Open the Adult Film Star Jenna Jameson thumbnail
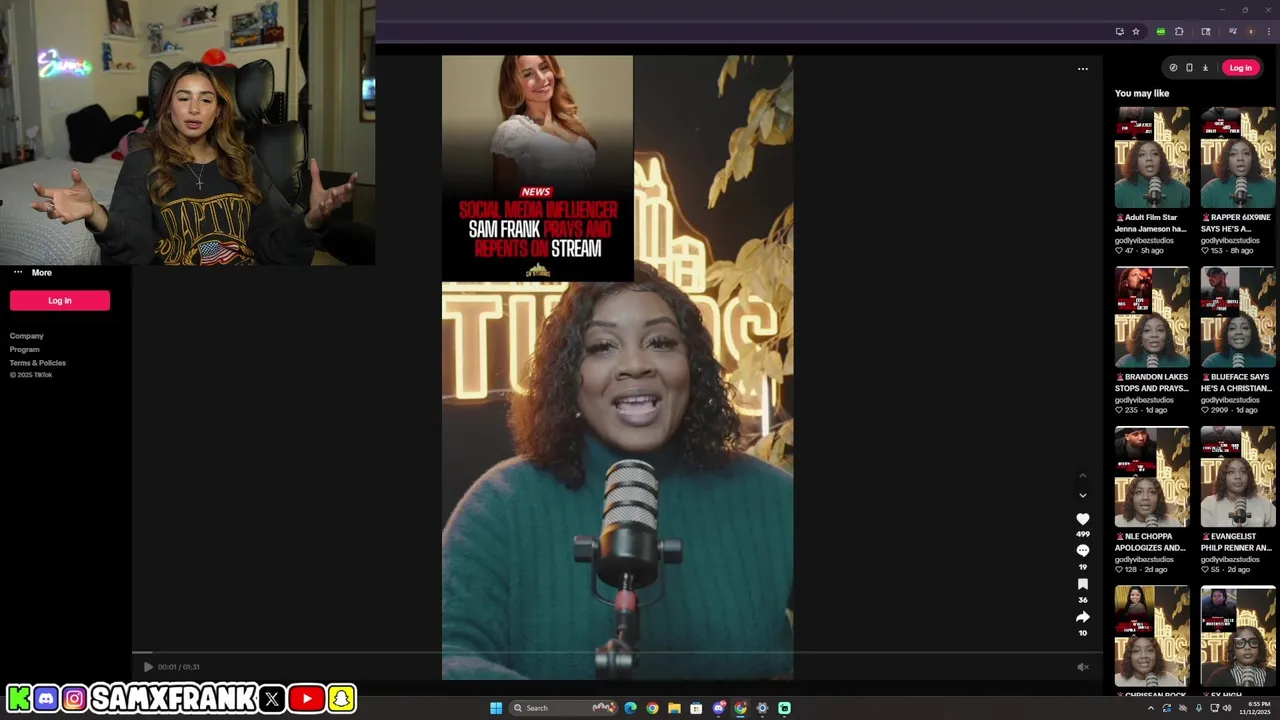This screenshot has width=1280, height=720. coord(1152,157)
